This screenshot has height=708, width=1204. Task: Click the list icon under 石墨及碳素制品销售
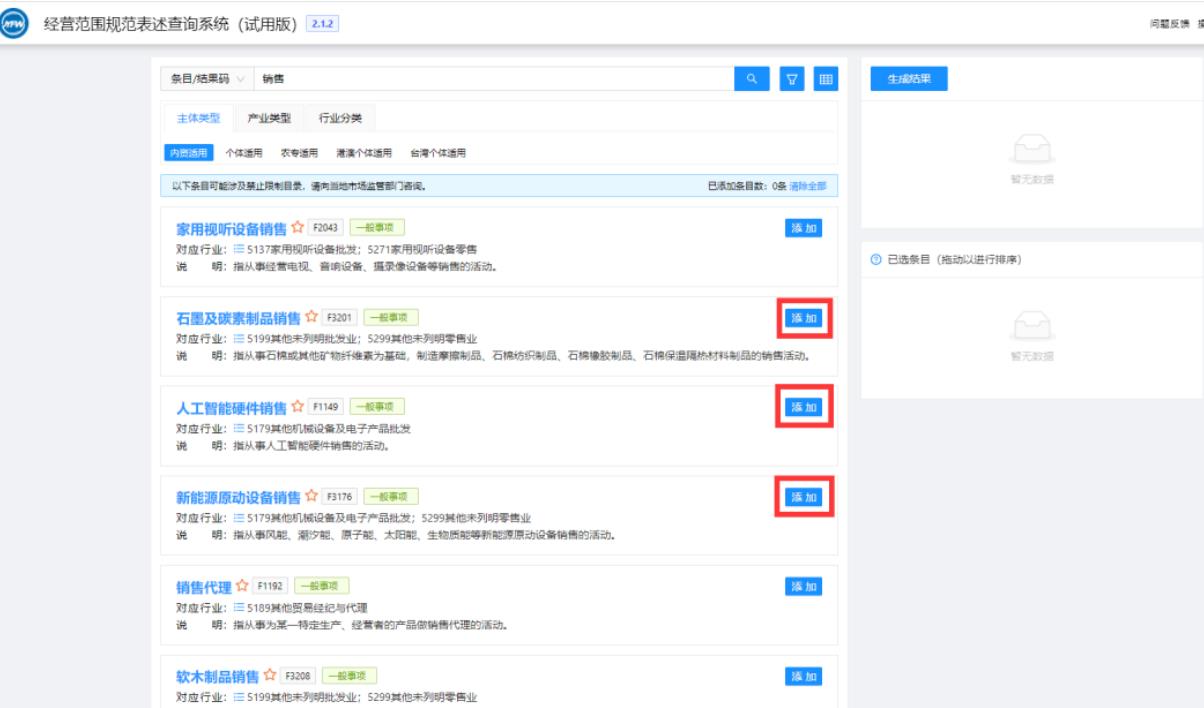coord(239,339)
